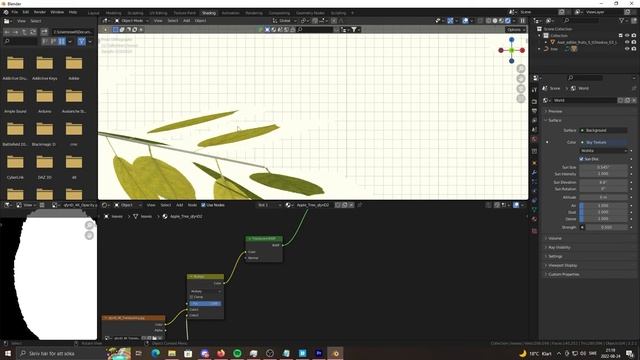Click the Translucent BSDF node header

[264, 238]
